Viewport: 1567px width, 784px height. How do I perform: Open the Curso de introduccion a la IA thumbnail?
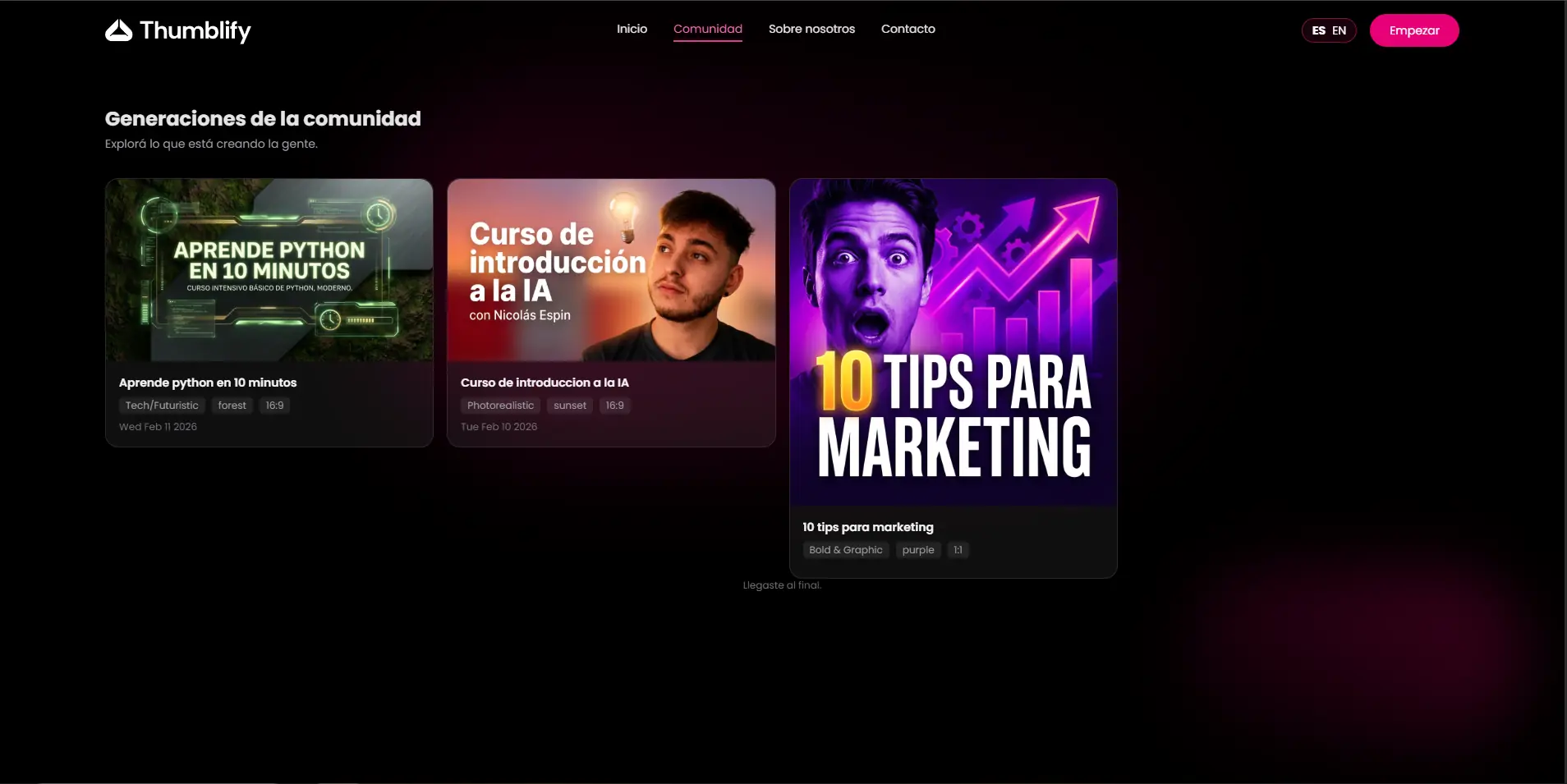tap(610, 271)
